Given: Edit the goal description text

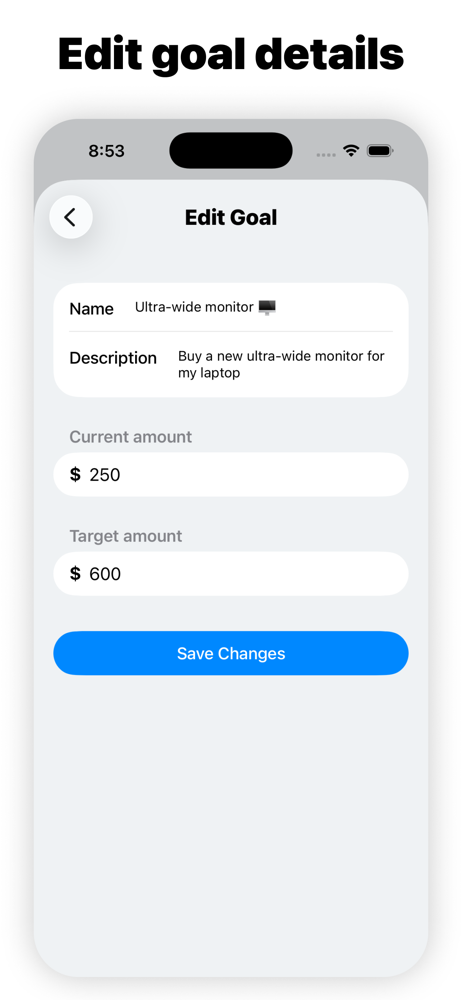Looking at the screenshot, I should pos(281,364).
